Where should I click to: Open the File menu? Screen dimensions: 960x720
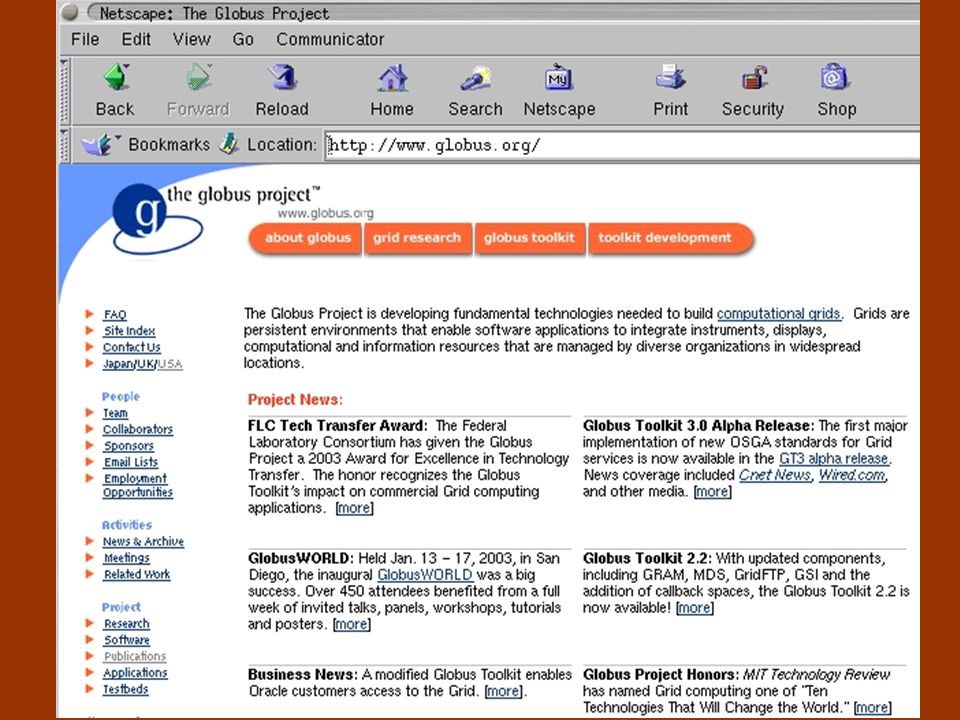pos(85,39)
